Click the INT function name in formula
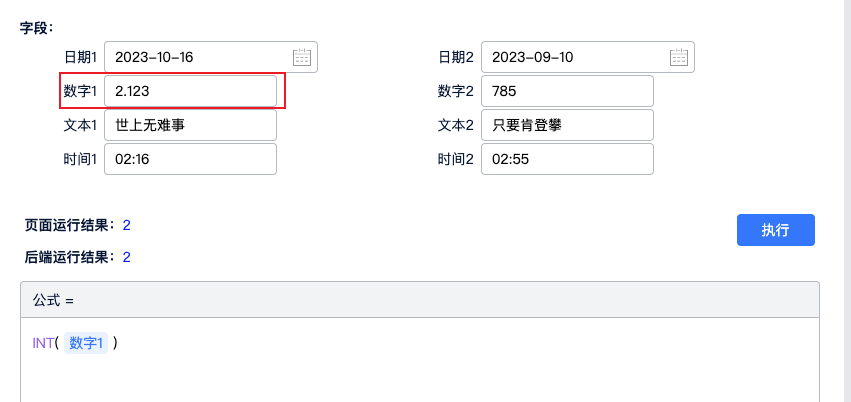 click(43, 343)
